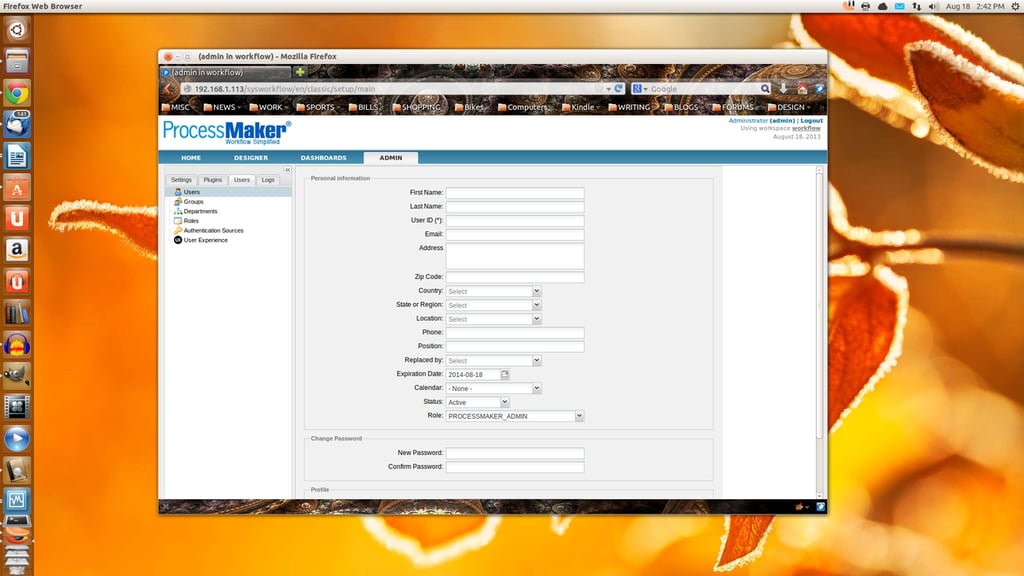Click the First Name field
The image size is (1024, 576).
click(x=515, y=193)
